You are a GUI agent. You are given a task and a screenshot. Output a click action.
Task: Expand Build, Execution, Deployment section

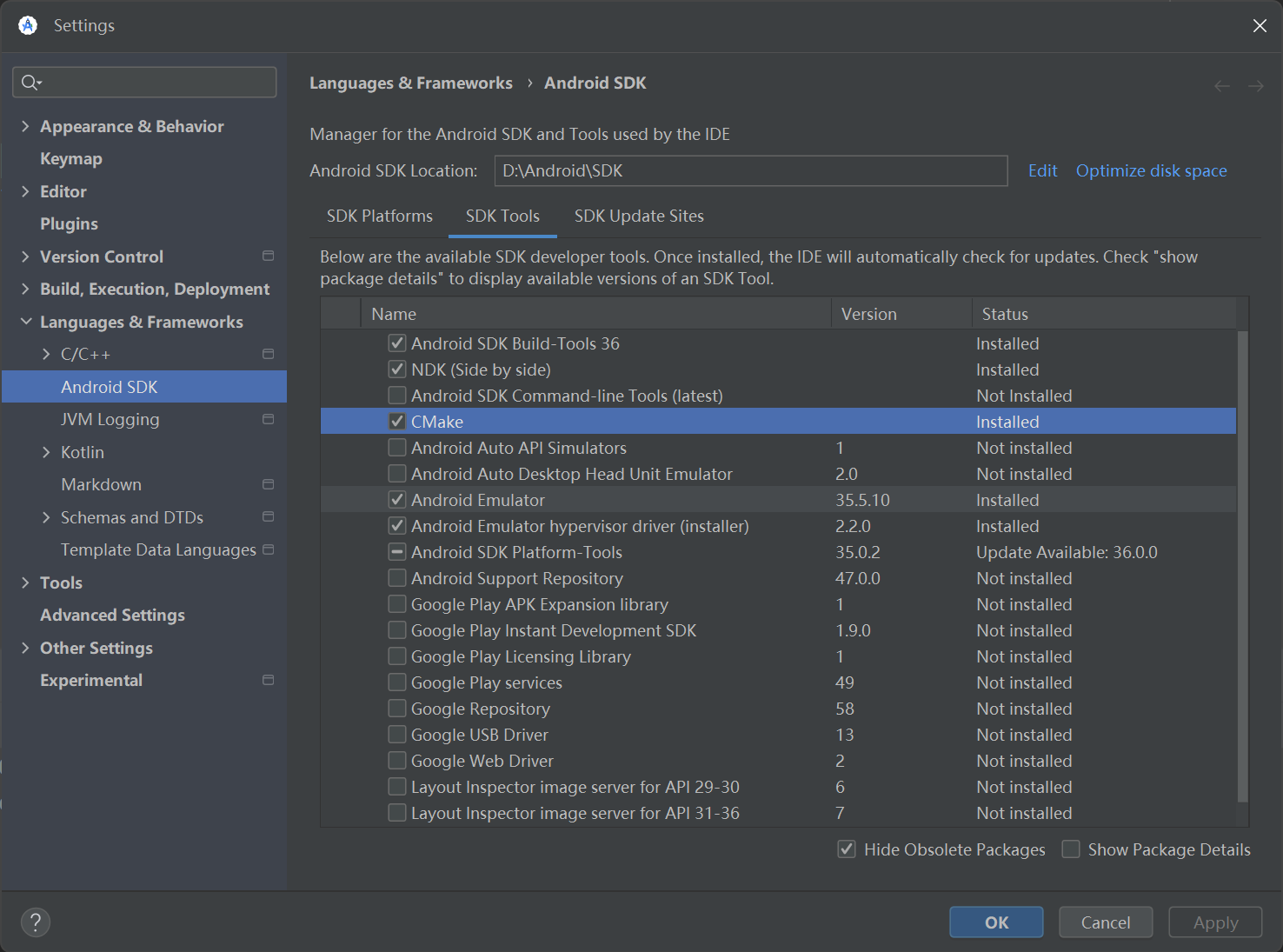(25, 289)
